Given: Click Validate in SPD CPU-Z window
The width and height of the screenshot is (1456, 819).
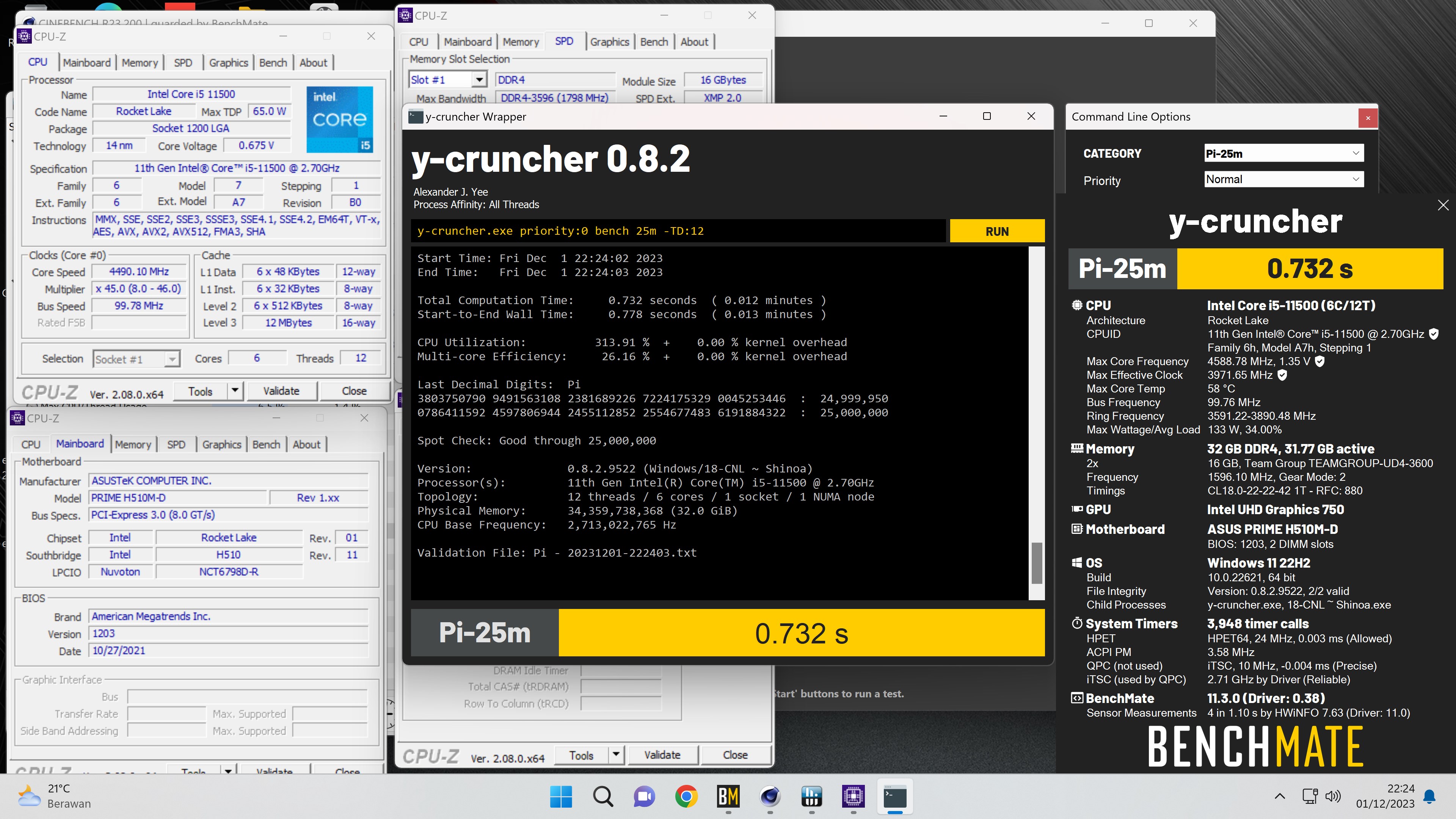Looking at the screenshot, I should pos(662,755).
